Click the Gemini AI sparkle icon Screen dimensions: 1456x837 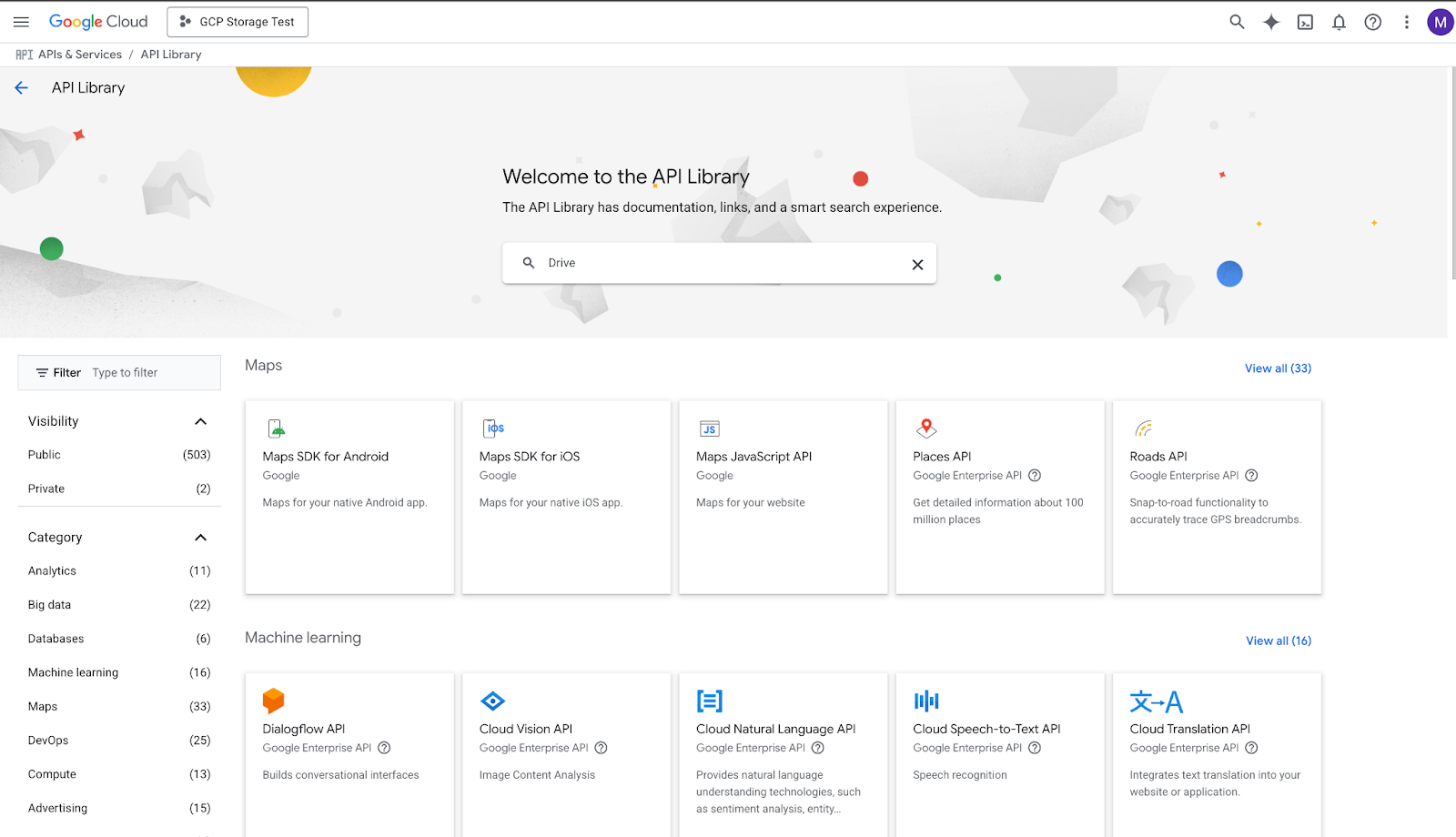pos(1270,22)
